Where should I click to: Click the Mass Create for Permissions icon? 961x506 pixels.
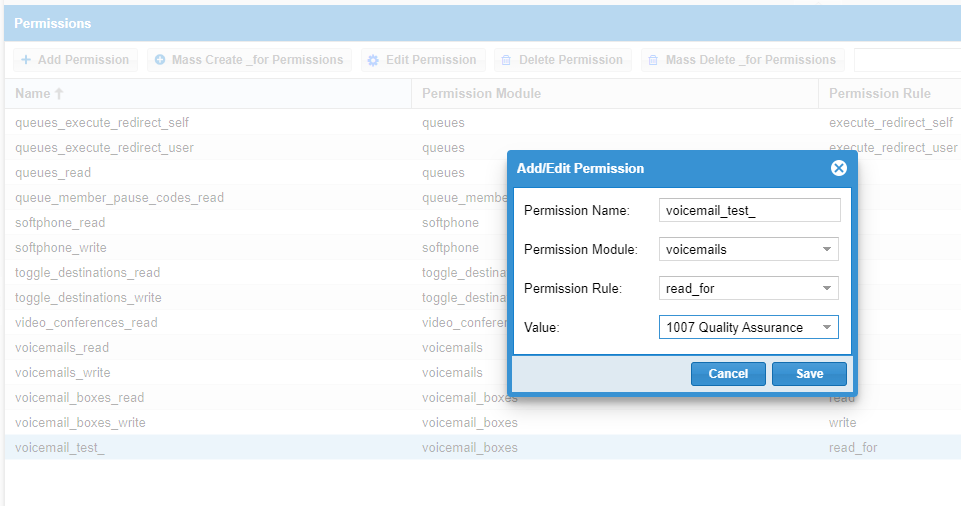coord(160,60)
